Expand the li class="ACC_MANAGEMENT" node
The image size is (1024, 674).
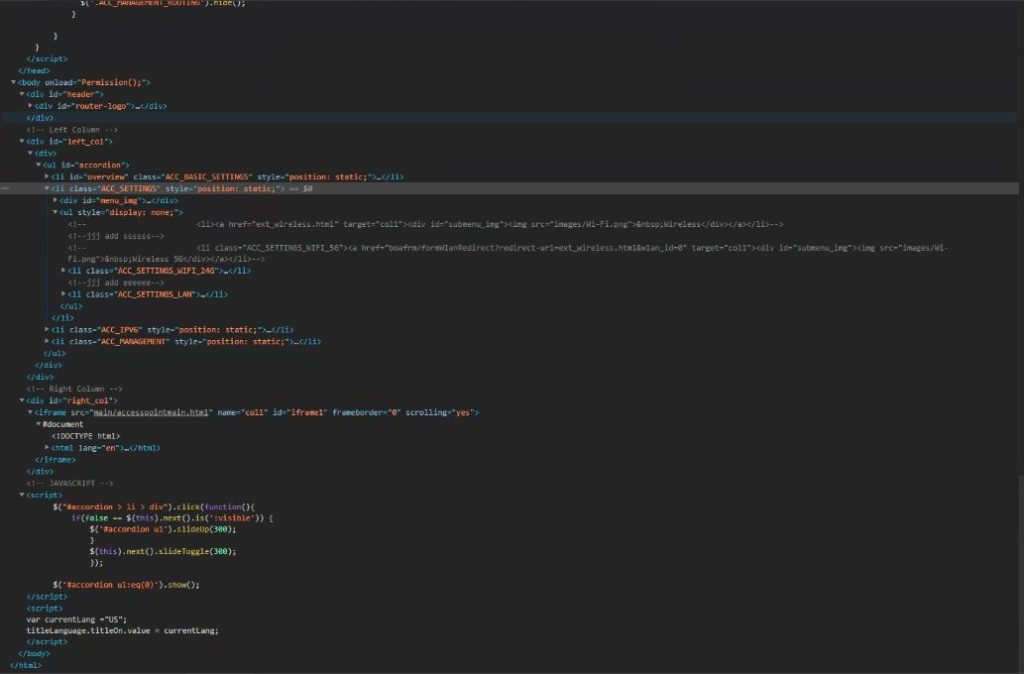[47, 342]
